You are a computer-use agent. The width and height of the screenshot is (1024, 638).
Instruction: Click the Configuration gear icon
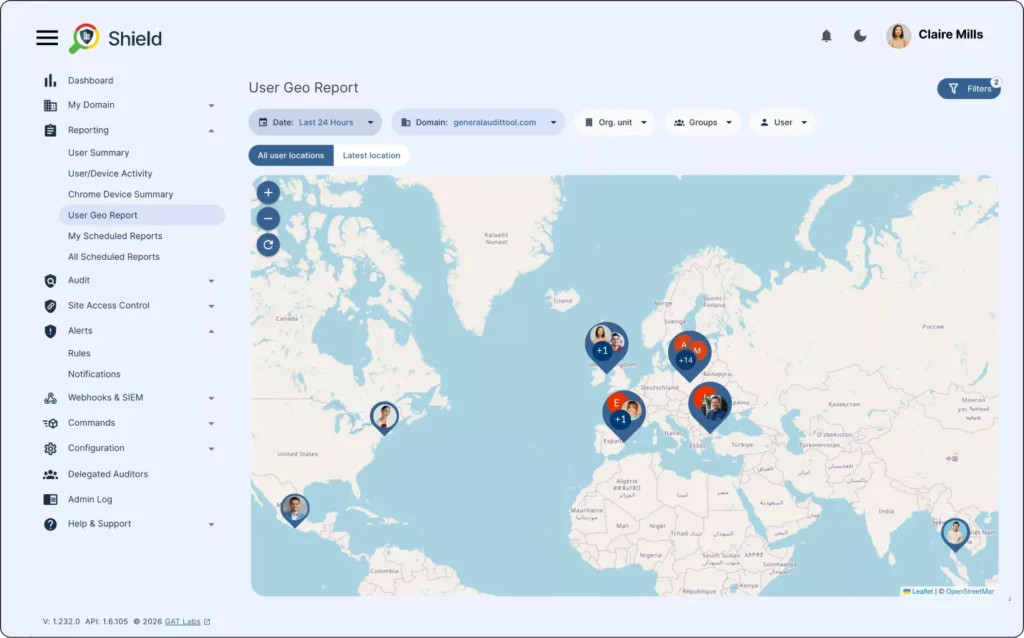[x=51, y=448]
